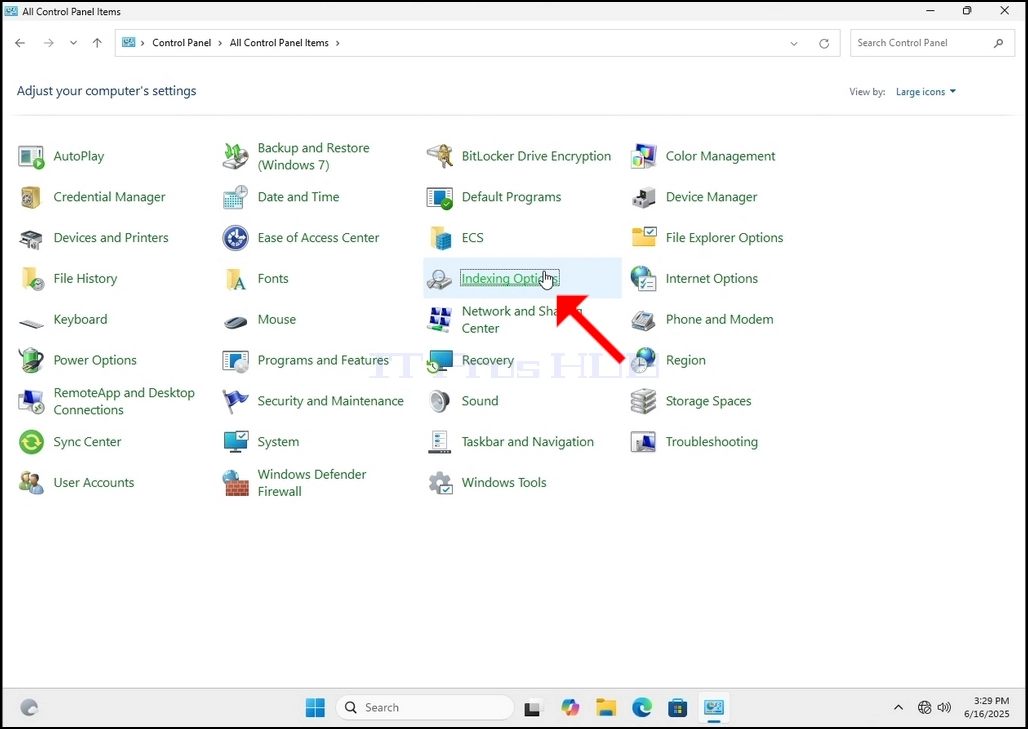Viewport: 1028px width, 729px height.
Task: Open the Windows Tools gear icon
Action: pos(440,483)
